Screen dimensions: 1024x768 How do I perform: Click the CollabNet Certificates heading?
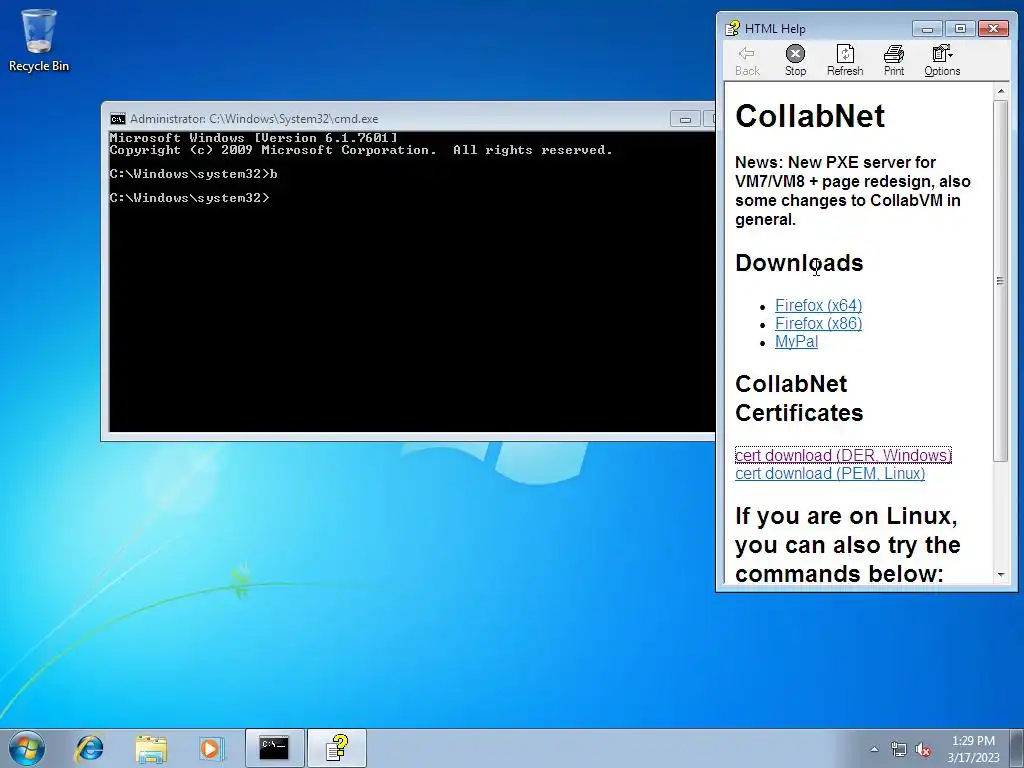click(x=799, y=398)
